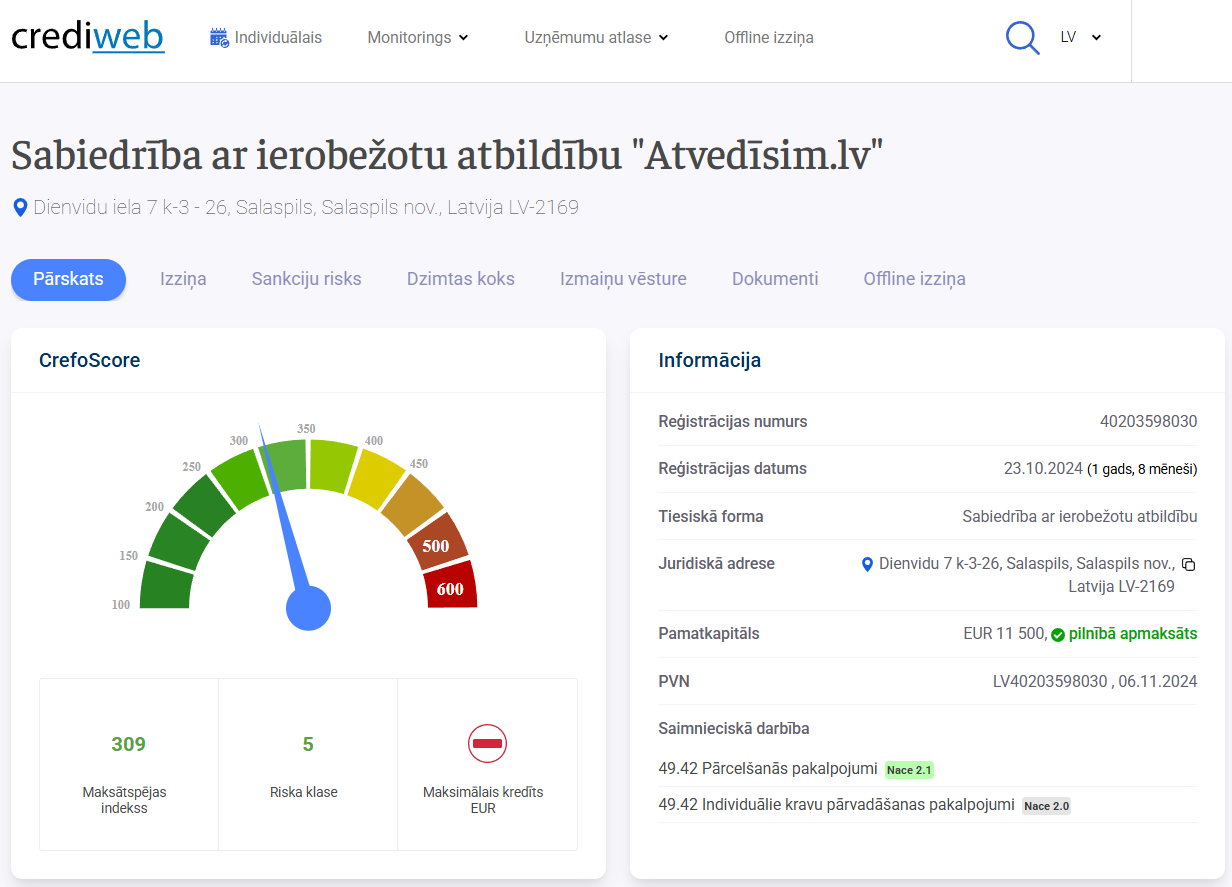Click the map pin icon under the company title
The height and width of the screenshot is (887, 1232).
19,208
